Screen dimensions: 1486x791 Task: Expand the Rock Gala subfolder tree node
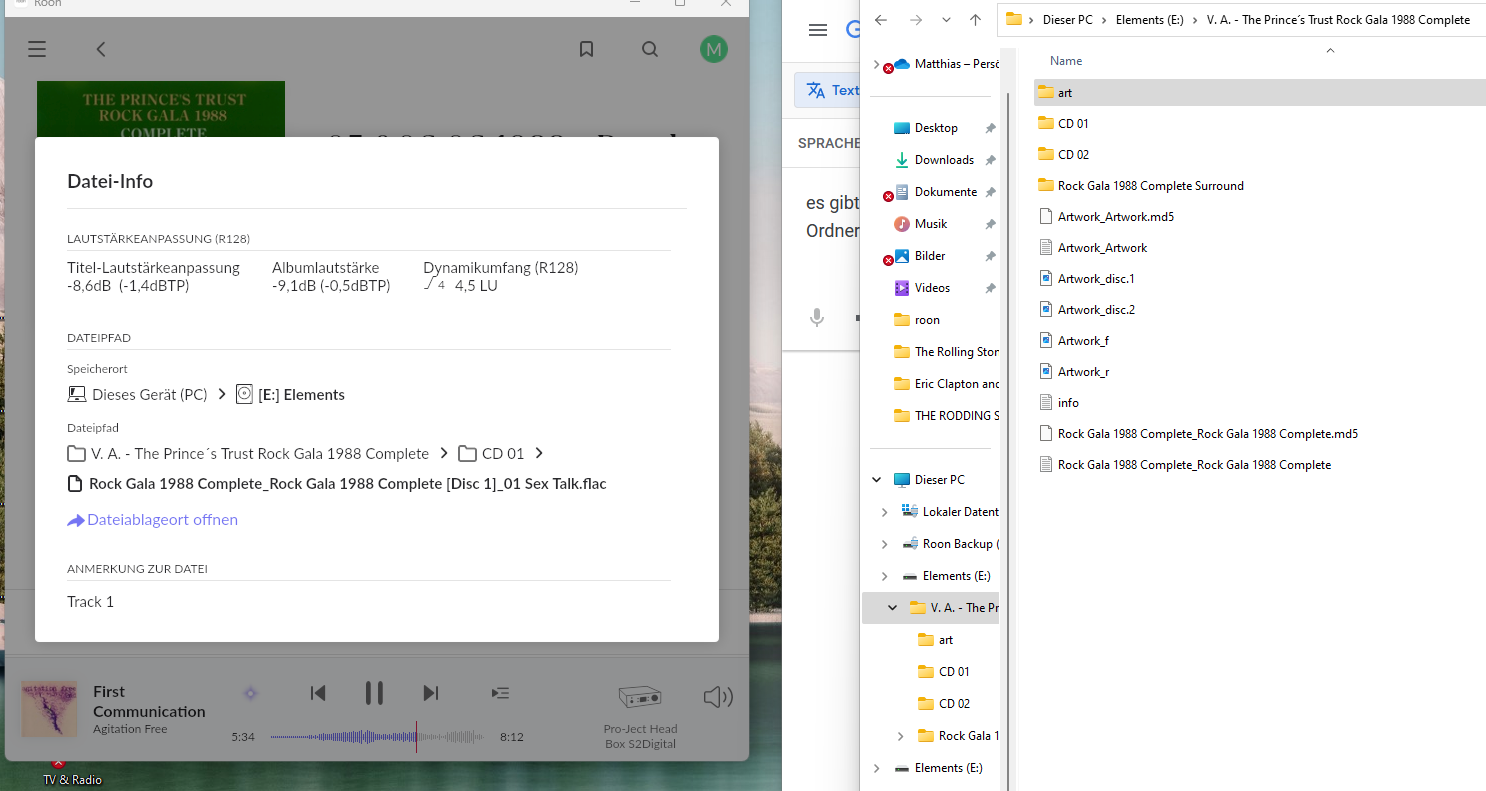(900, 736)
